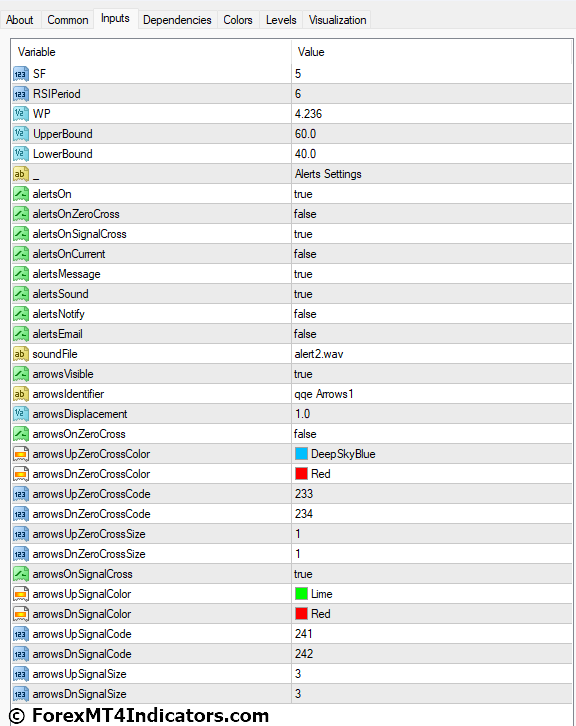This screenshot has width=576, height=726.
Task: Edit the arrowsIdentifier value qqe Arrows1
Action: pyautogui.click(x=324, y=394)
